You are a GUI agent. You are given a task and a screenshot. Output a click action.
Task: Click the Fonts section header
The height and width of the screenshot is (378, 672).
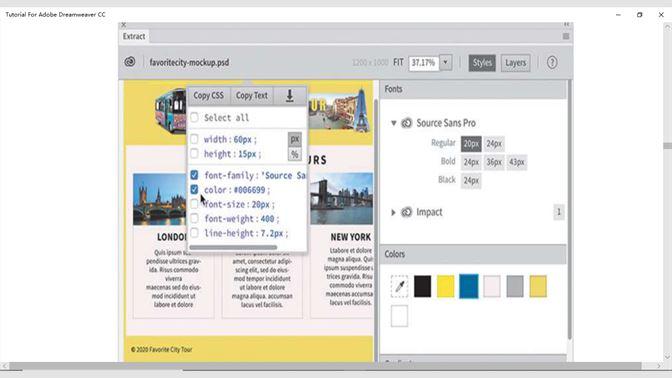click(x=473, y=89)
